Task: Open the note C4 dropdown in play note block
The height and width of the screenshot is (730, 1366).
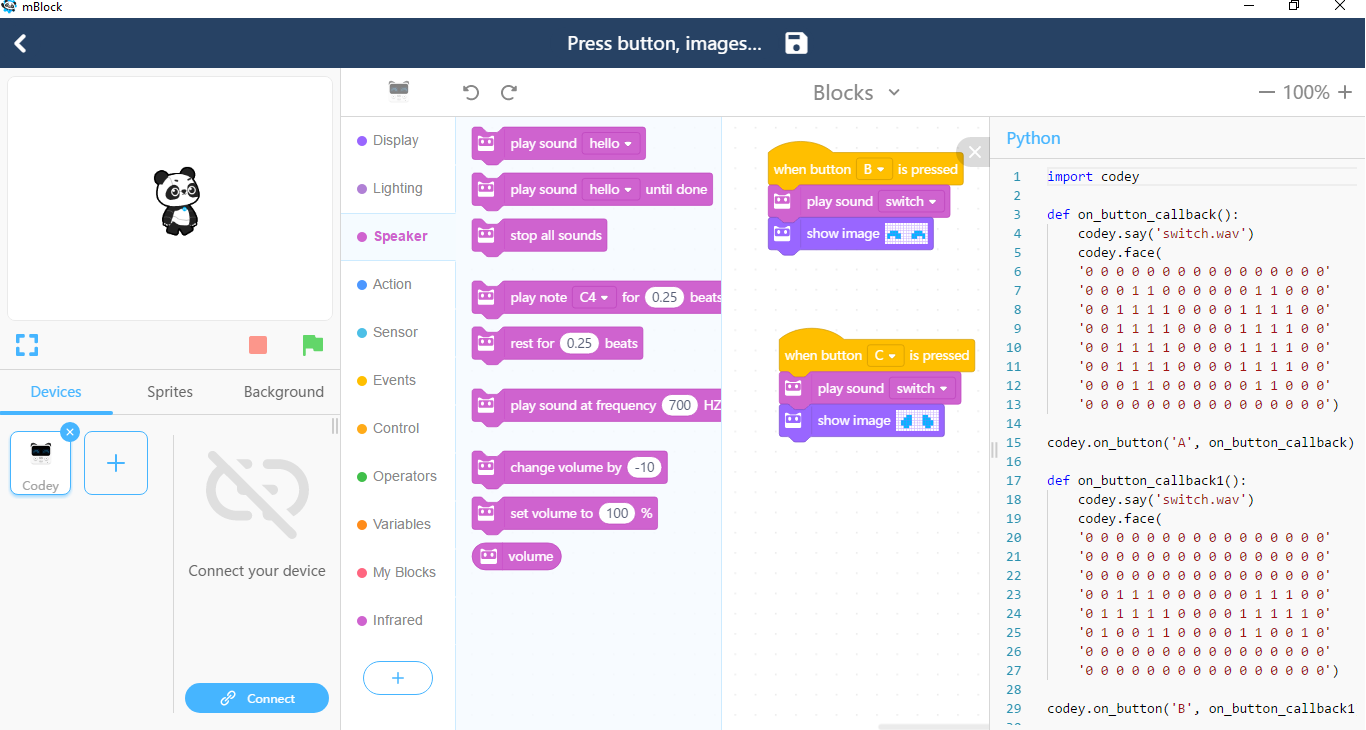Action: (594, 297)
